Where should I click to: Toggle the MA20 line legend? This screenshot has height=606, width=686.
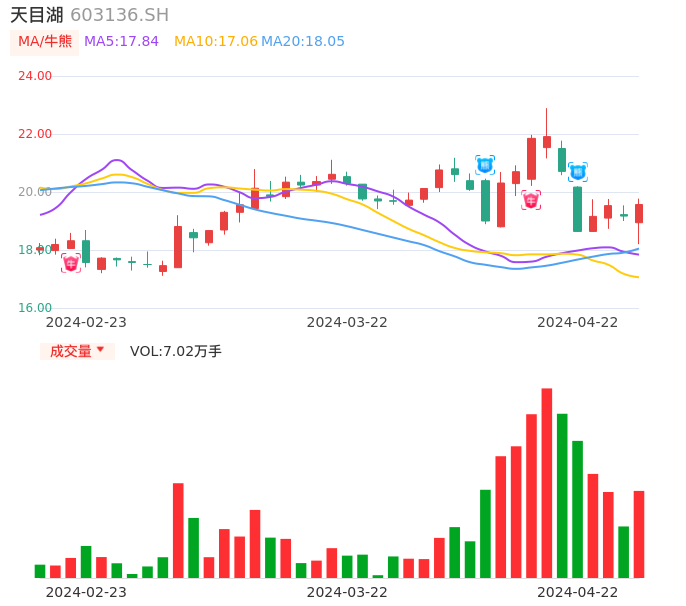click(x=303, y=42)
